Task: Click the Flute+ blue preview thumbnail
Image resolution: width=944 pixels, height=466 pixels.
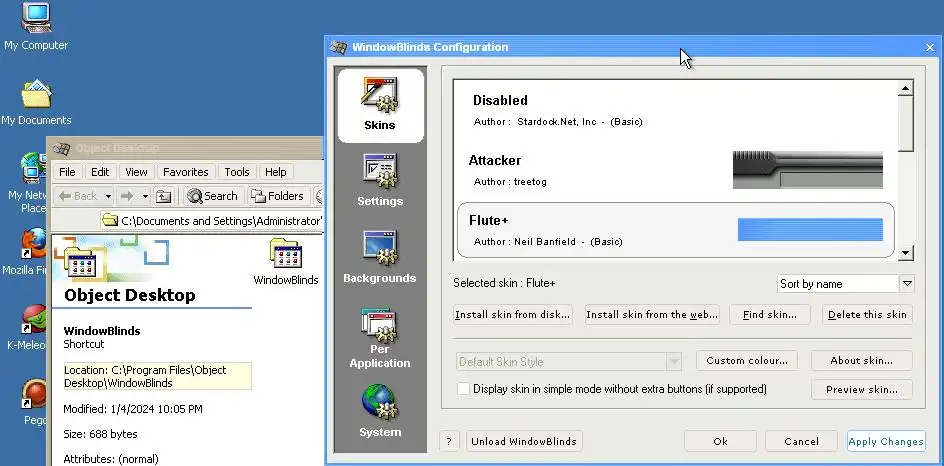Action: coord(810,230)
